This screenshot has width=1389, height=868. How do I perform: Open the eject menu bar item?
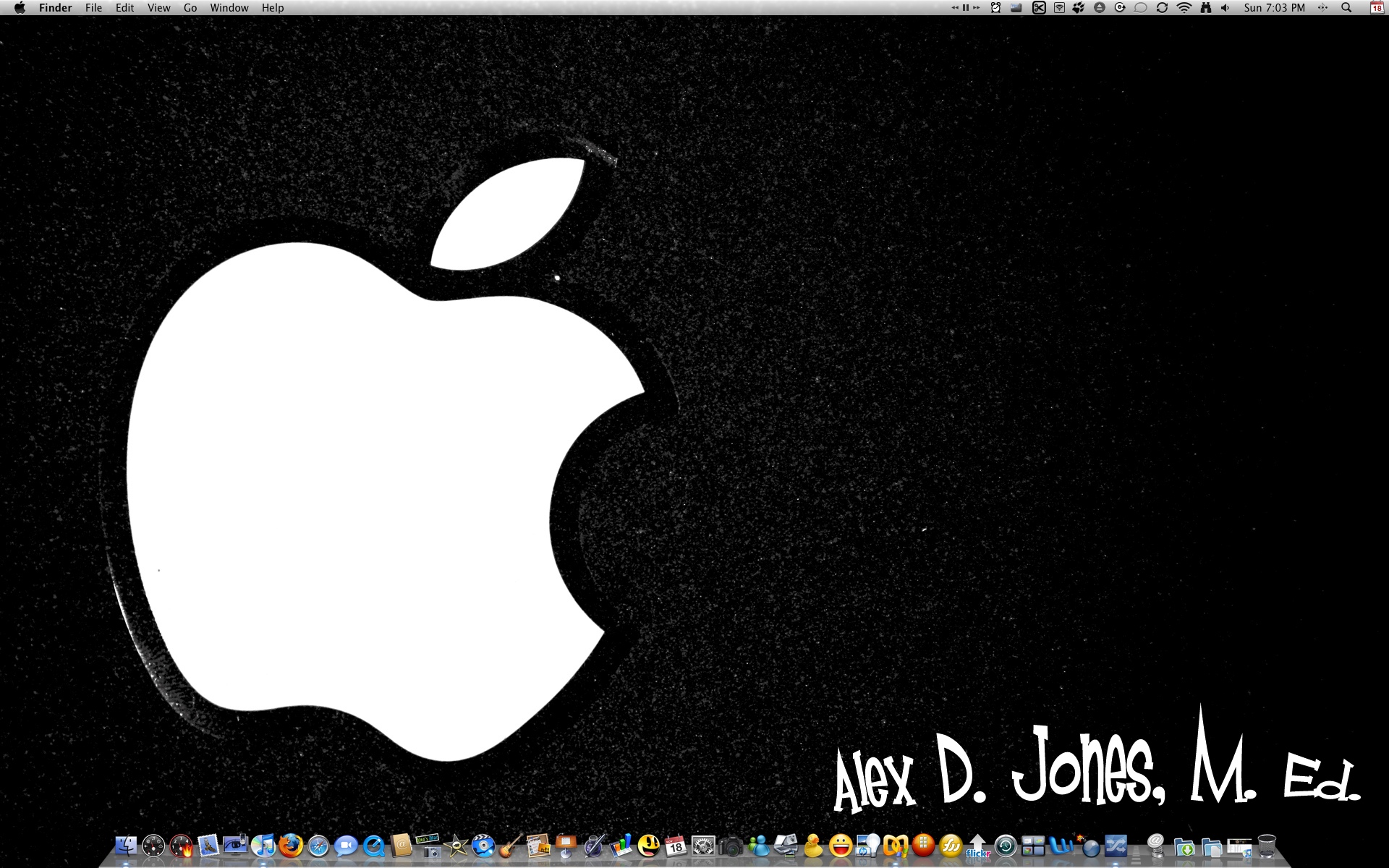click(1100, 8)
